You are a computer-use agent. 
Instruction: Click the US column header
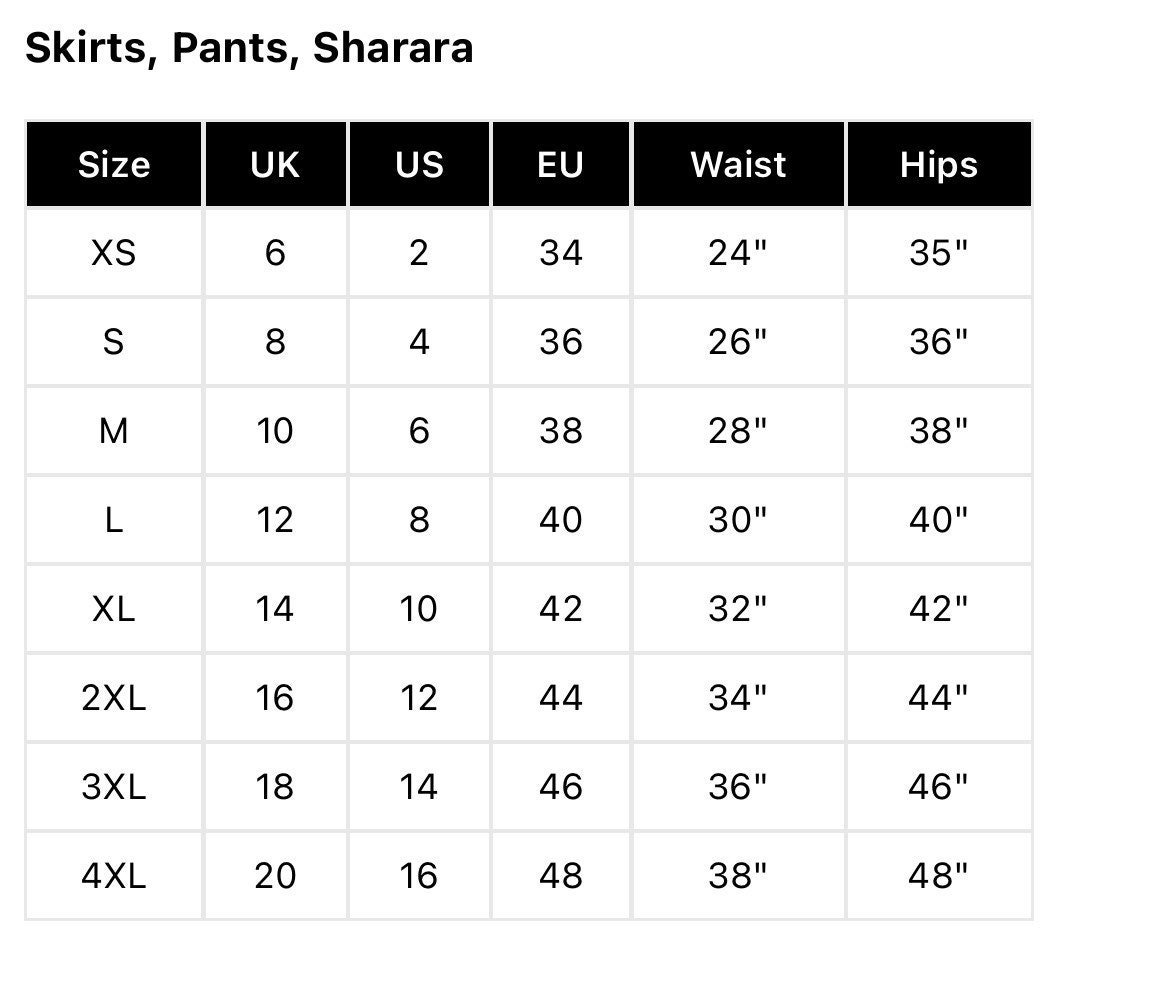point(419,164)
